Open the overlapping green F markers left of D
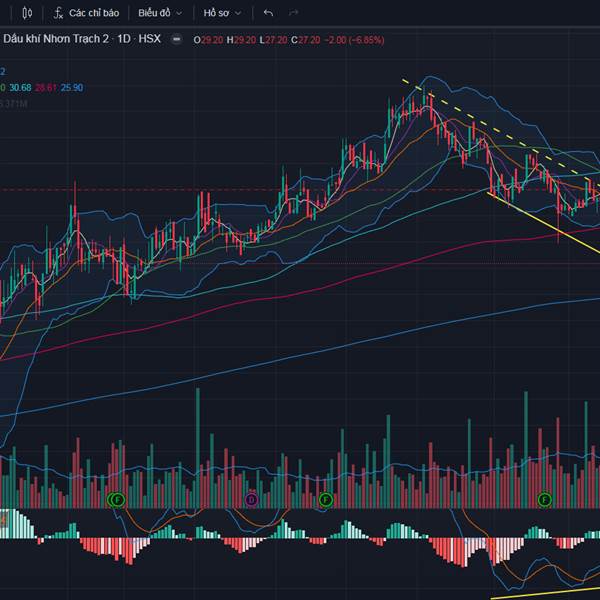This screenshot has width=600, height=600. pos(116,500)
